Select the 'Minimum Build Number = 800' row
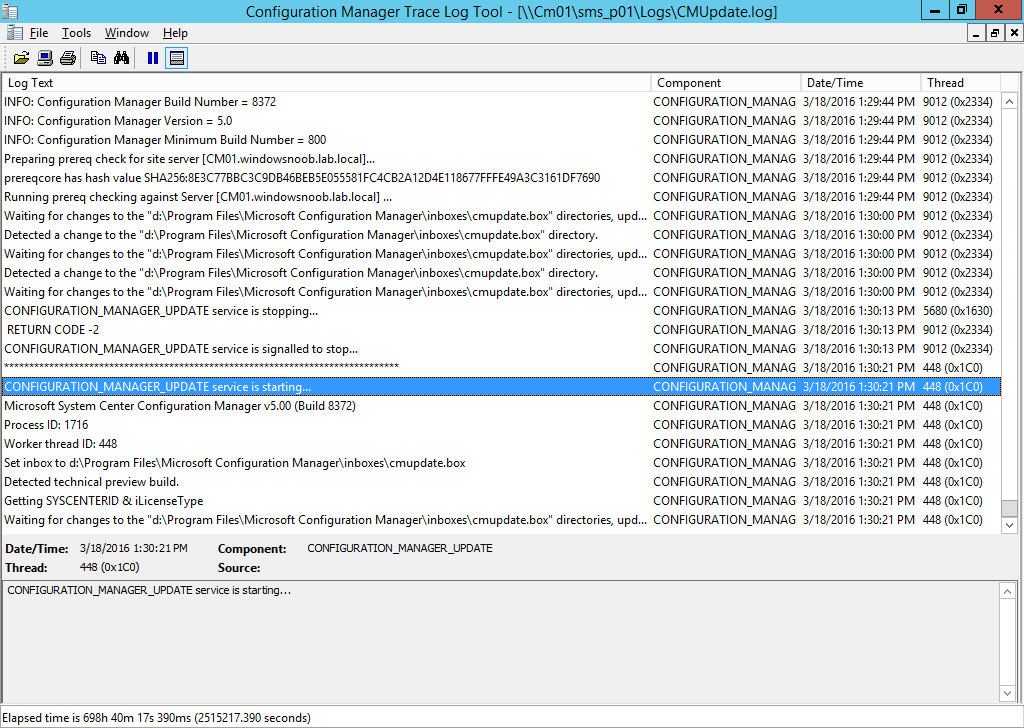The width and height of the screenshot is (1024, 728). tap(501, 140)
